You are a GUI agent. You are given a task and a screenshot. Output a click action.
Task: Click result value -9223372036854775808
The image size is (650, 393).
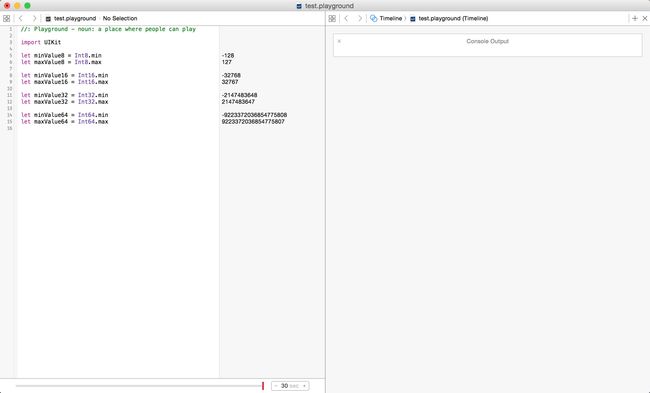tap(254, 115)
